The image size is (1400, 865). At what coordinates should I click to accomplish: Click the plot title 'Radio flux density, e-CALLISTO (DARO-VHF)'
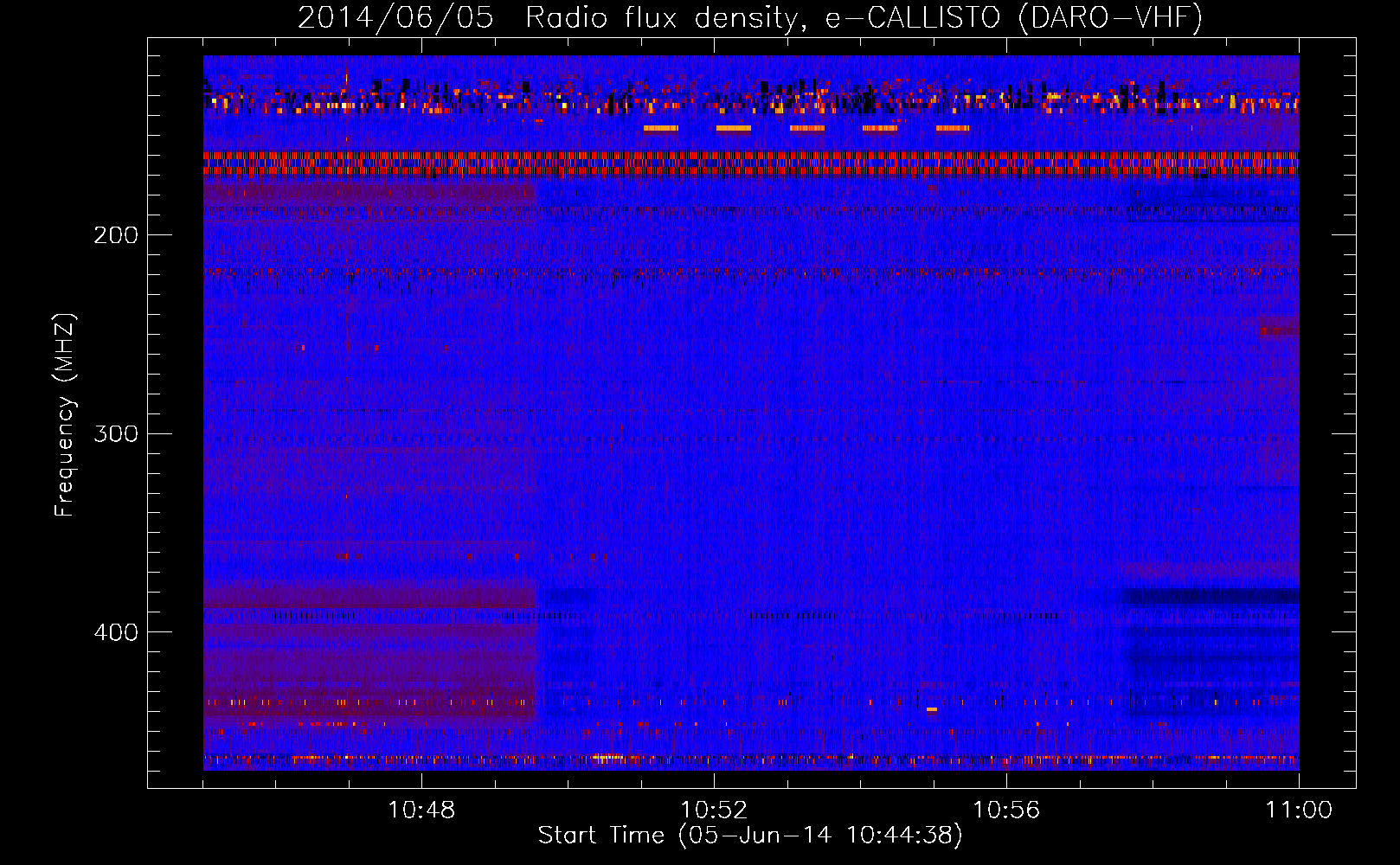pos(864,17)
